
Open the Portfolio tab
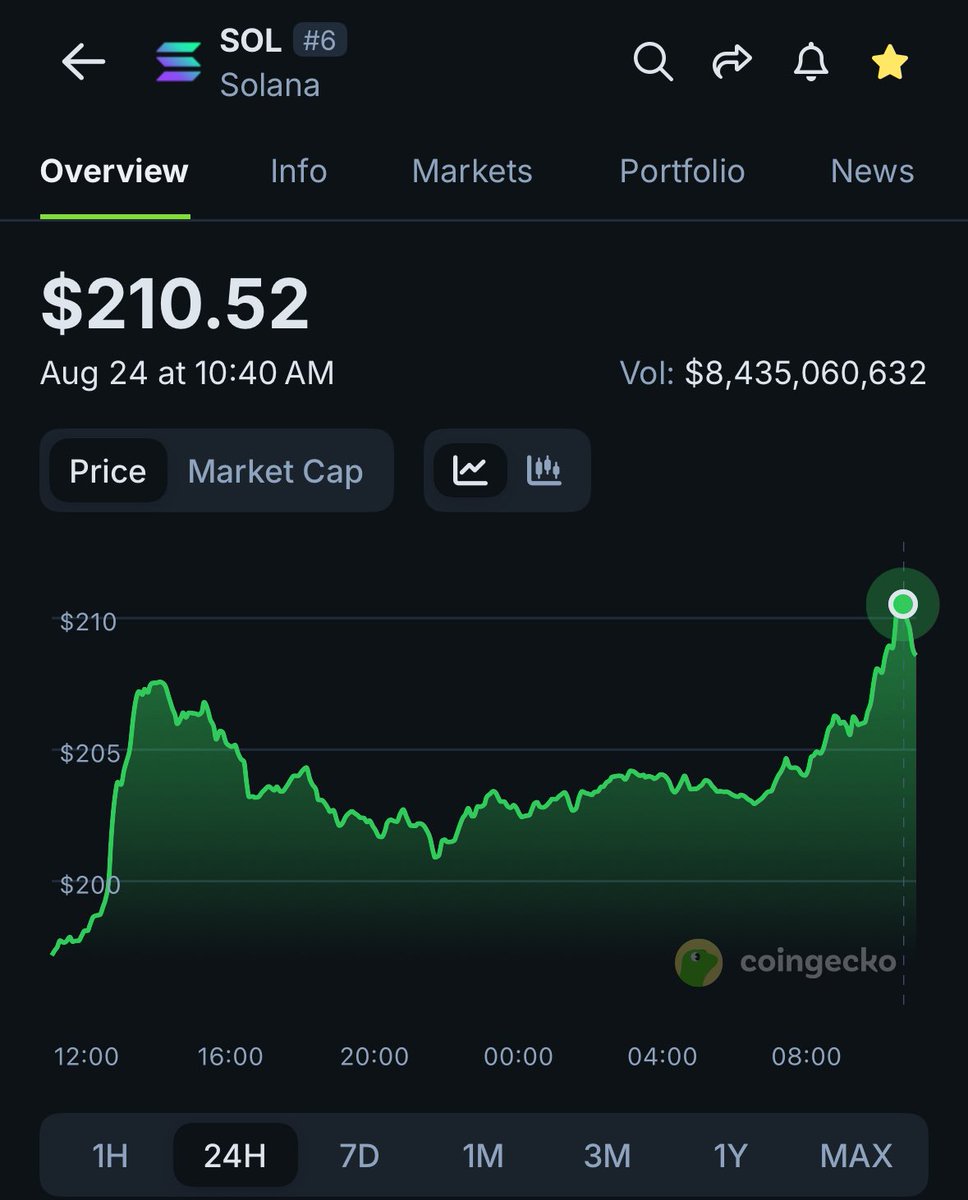point(682,171)
